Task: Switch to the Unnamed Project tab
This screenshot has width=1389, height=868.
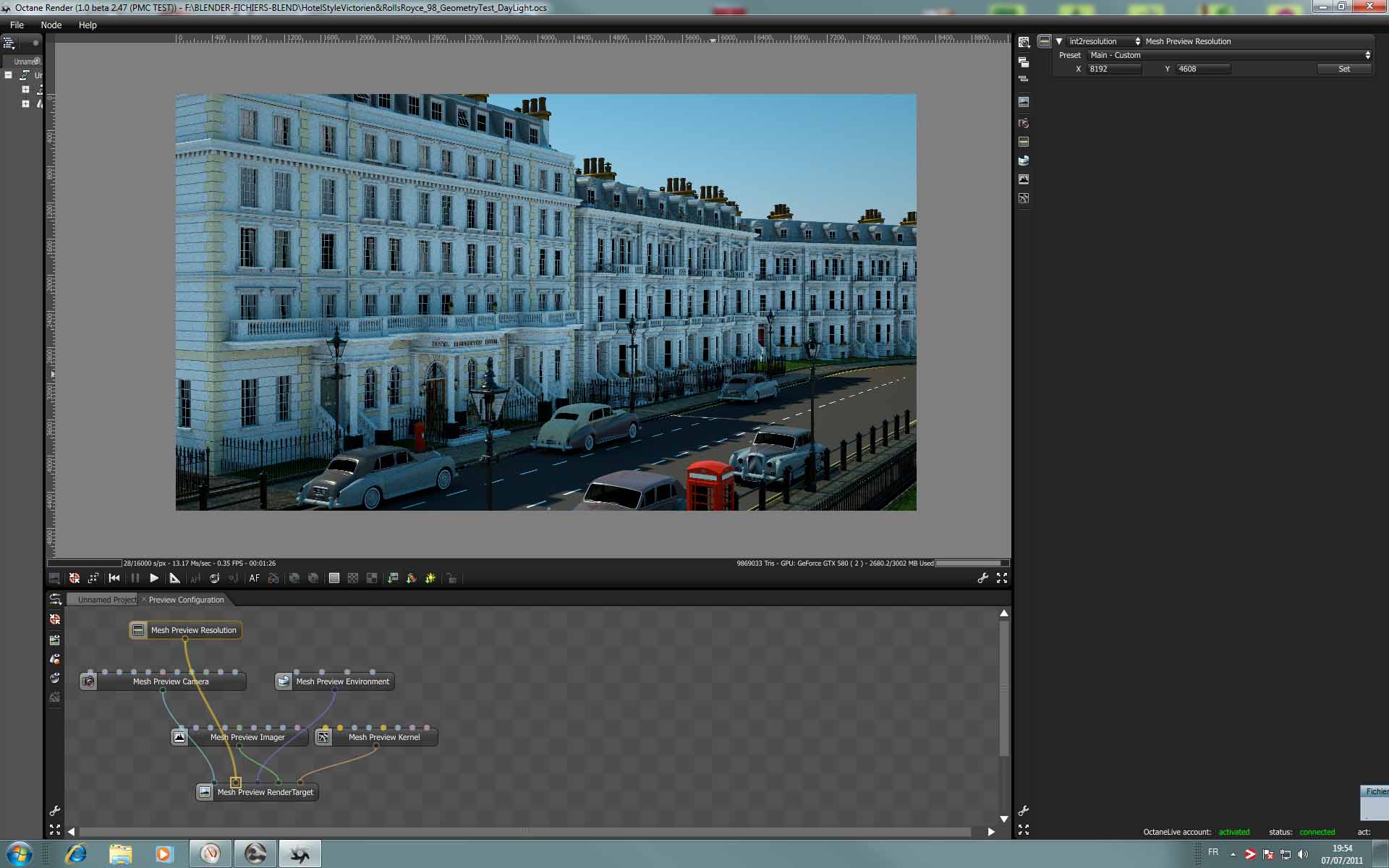Action: click(x=106, y=600)
